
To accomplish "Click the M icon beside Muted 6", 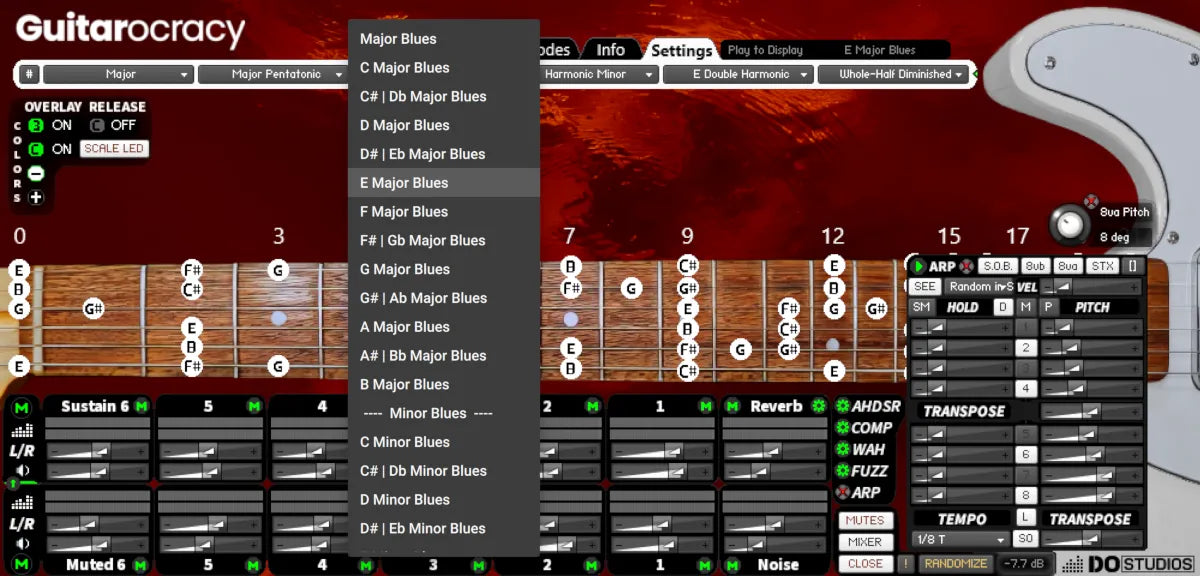I will 141,565.
